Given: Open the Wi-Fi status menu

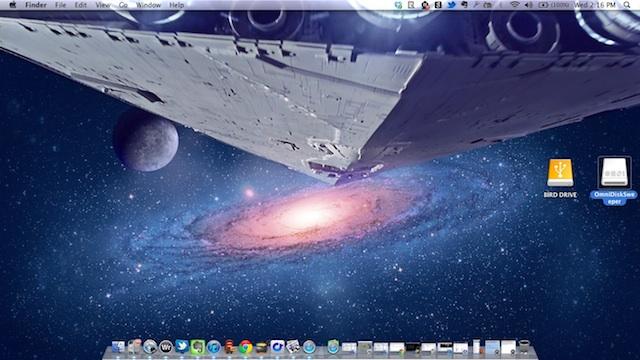Looking at the screenshot, I should tap(515, 5).
